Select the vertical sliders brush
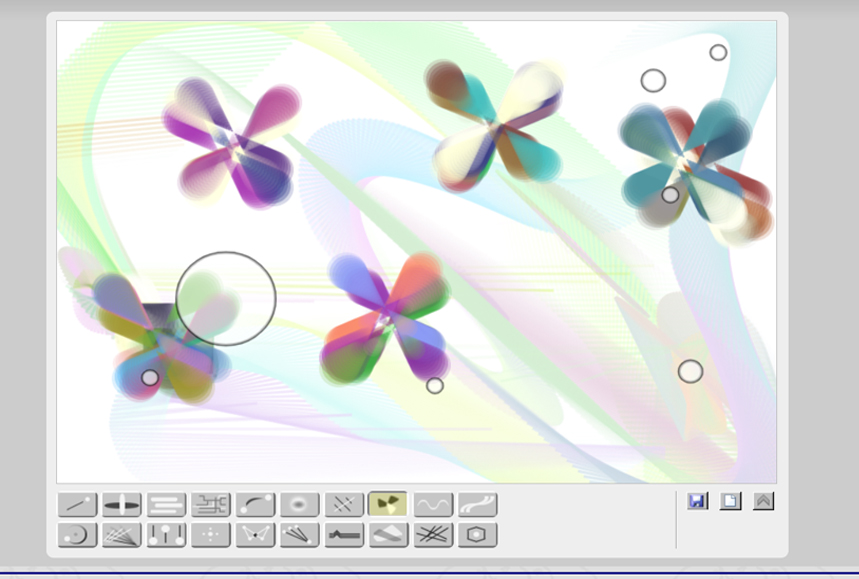The image size is (859, 579). pos(166,535)
